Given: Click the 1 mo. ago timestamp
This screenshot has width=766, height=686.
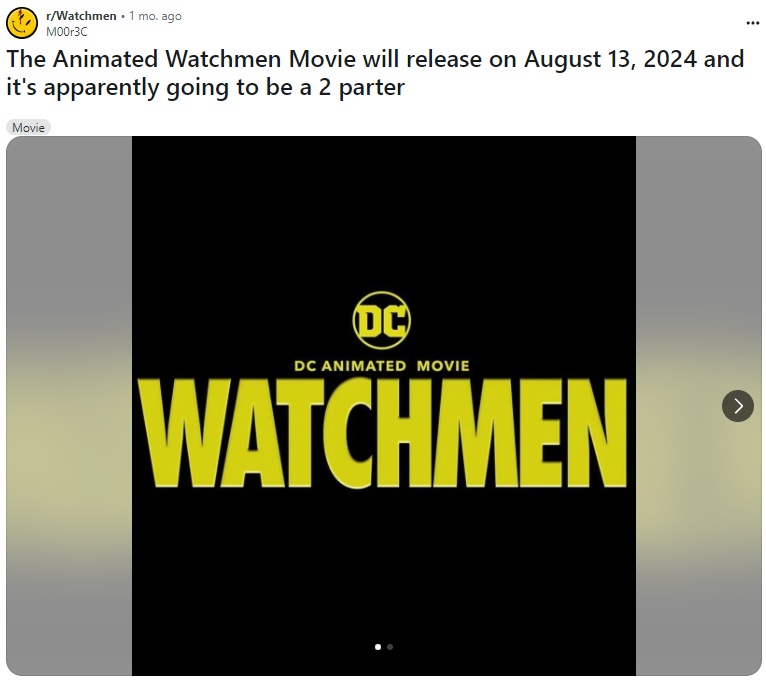Looking at the screenshot, I should pos(155,16).
